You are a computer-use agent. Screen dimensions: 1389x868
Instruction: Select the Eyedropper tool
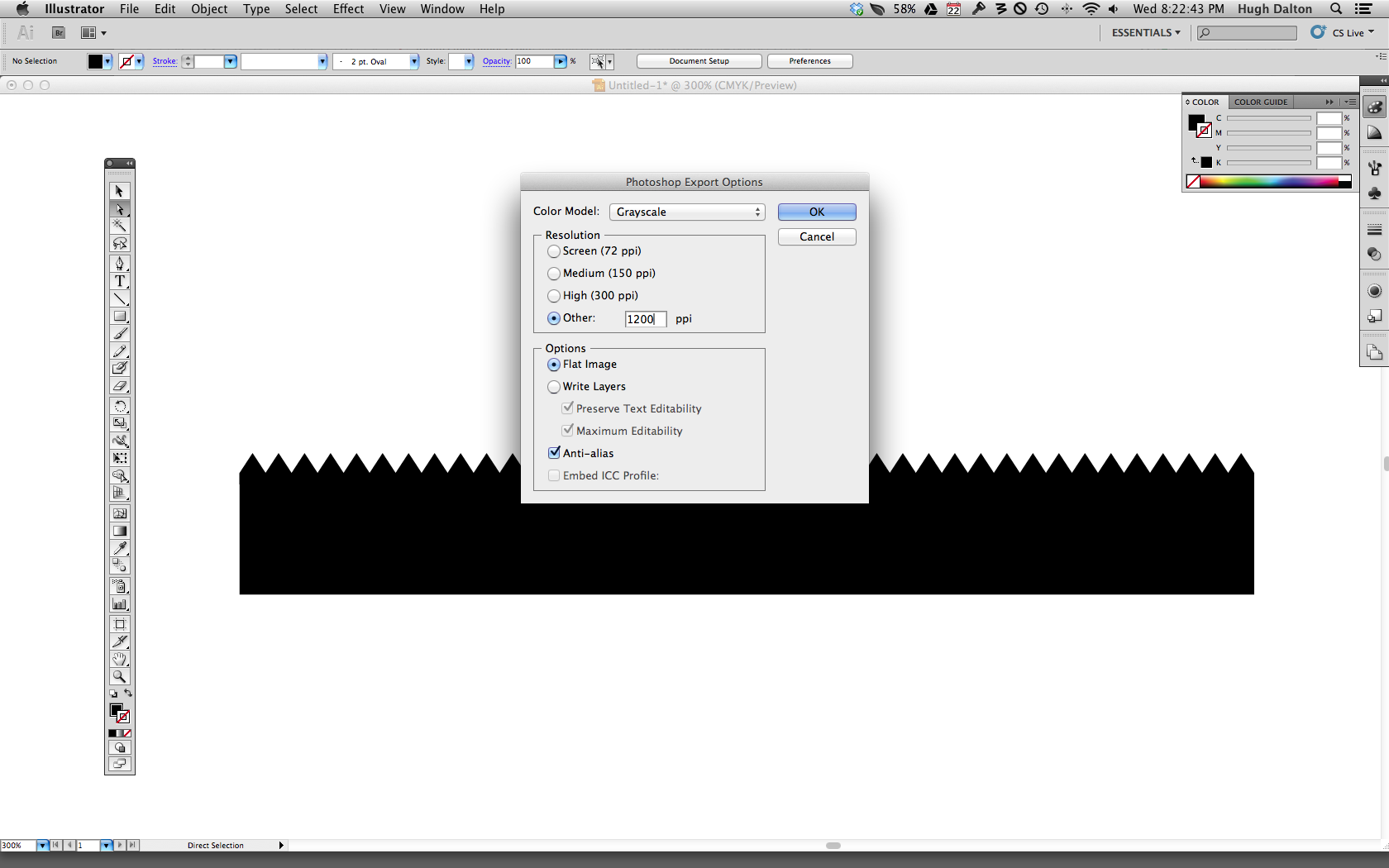pyautogui.click(x=120, y=548)
